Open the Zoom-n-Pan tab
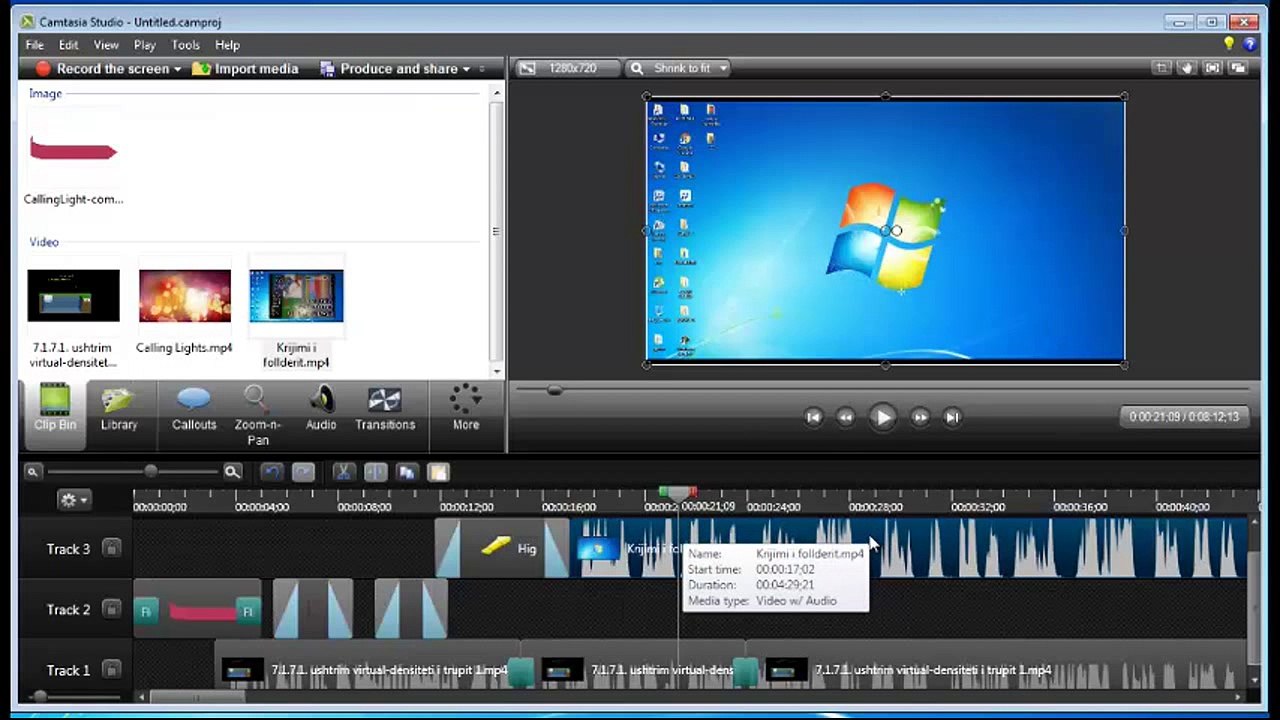1280x720 pixels. [258, 415]
